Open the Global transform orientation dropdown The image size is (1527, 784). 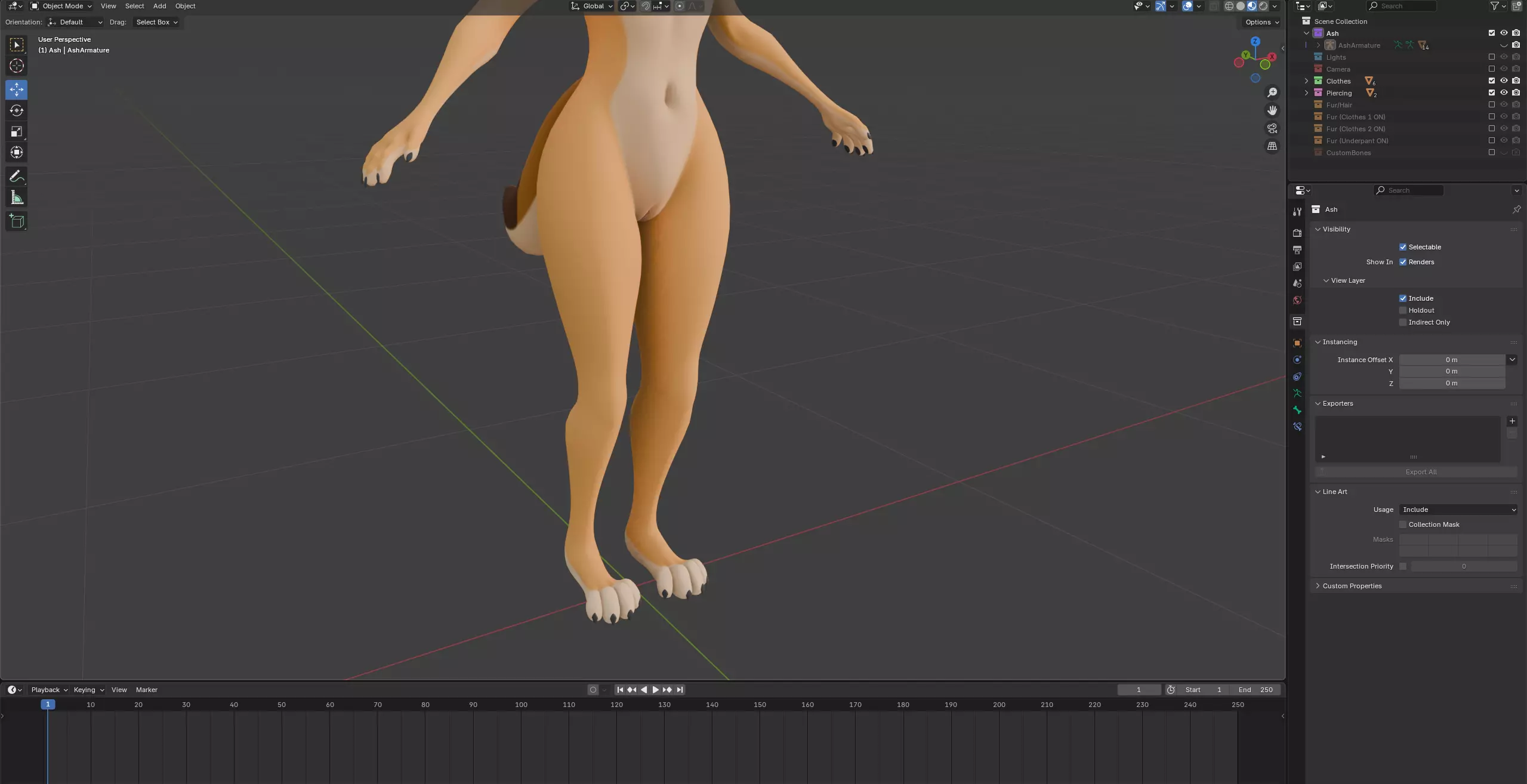[x=591, y=6]
